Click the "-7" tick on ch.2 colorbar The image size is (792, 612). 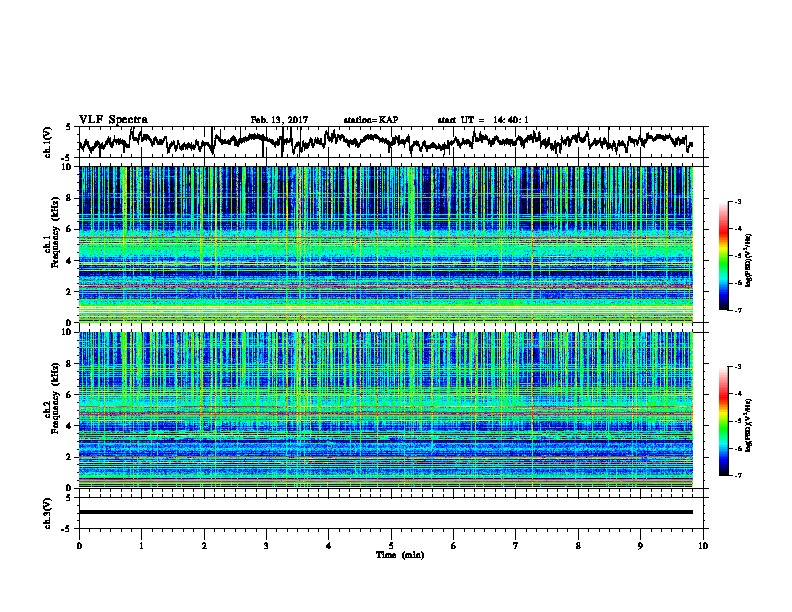coord(738,475)
